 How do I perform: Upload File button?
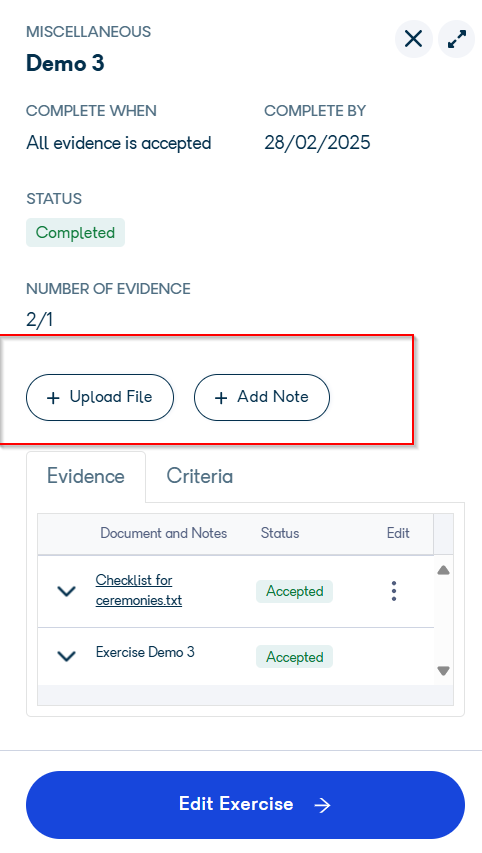coord(100,397)
